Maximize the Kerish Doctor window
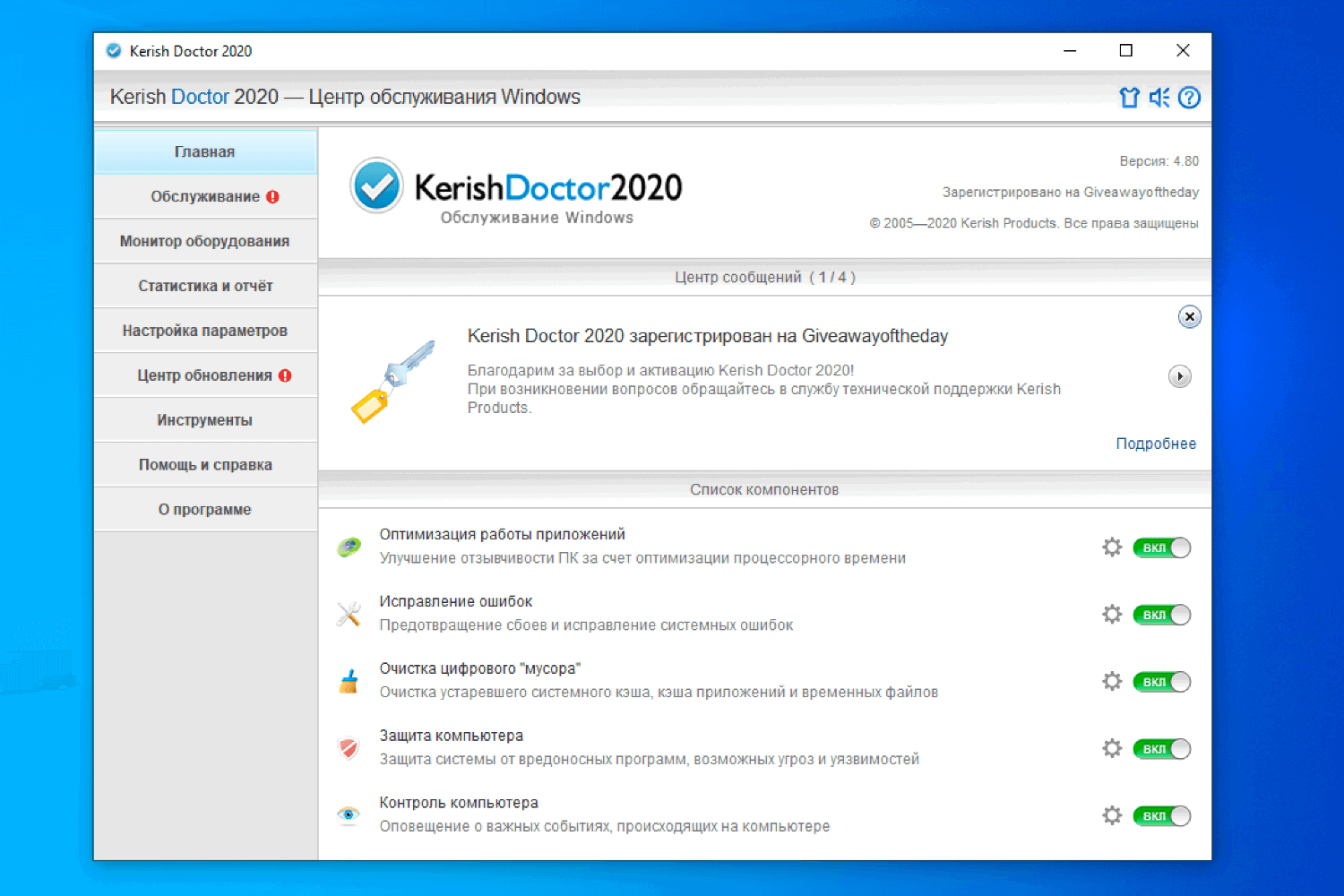The image size is (1344, 896). (x=1126, y=51)
